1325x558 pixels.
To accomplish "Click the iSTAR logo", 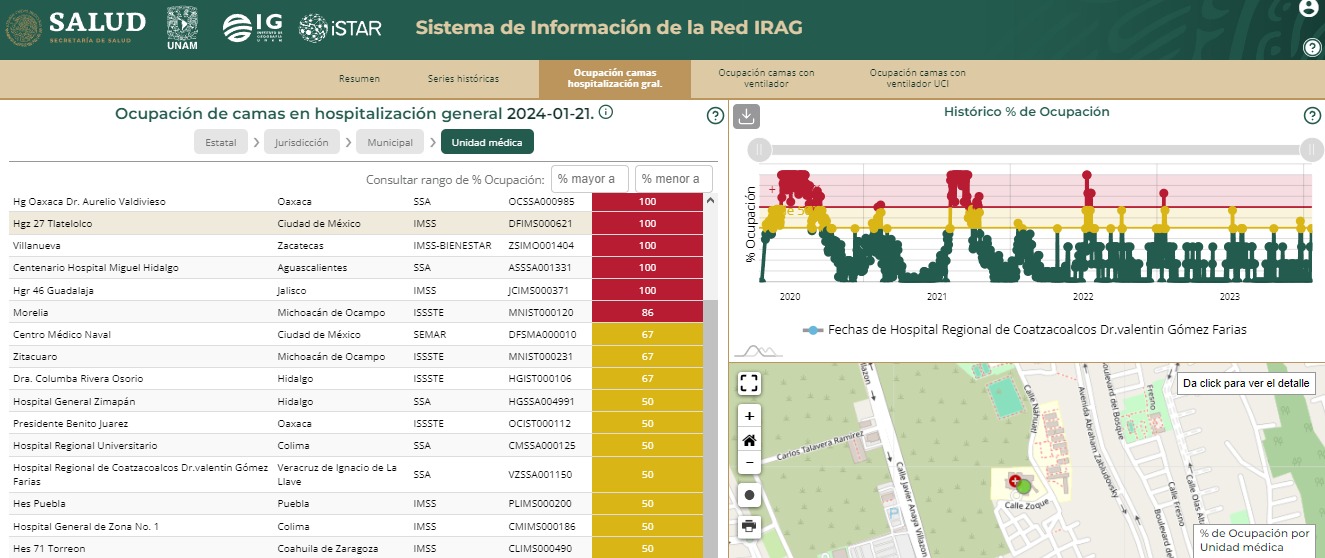I will (x=340, y=28).
